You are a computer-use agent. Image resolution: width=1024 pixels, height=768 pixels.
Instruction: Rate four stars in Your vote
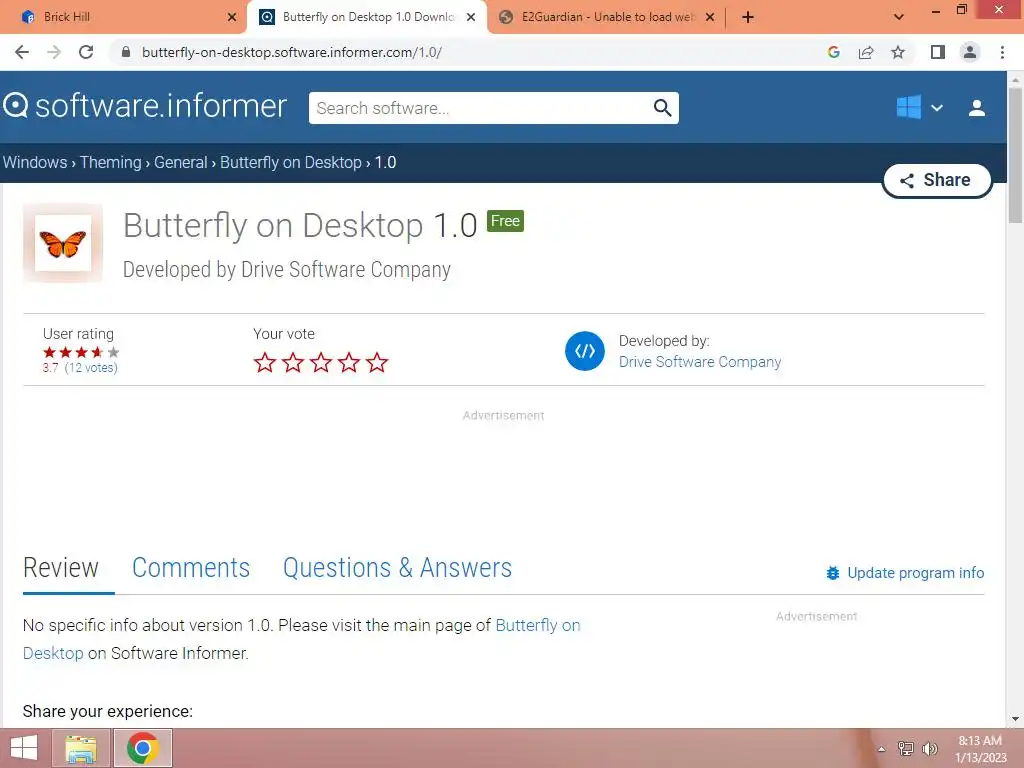click(349, 362)
